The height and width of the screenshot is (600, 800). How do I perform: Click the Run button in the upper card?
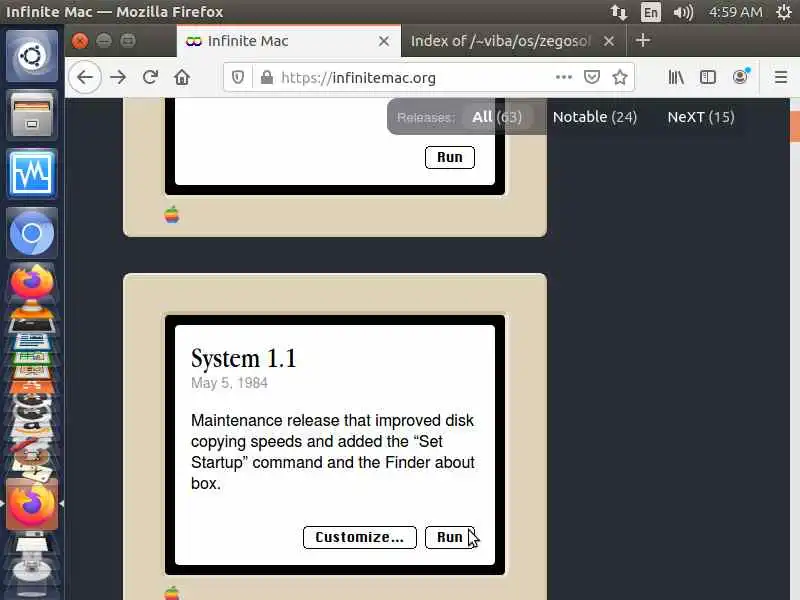point(449,157)
